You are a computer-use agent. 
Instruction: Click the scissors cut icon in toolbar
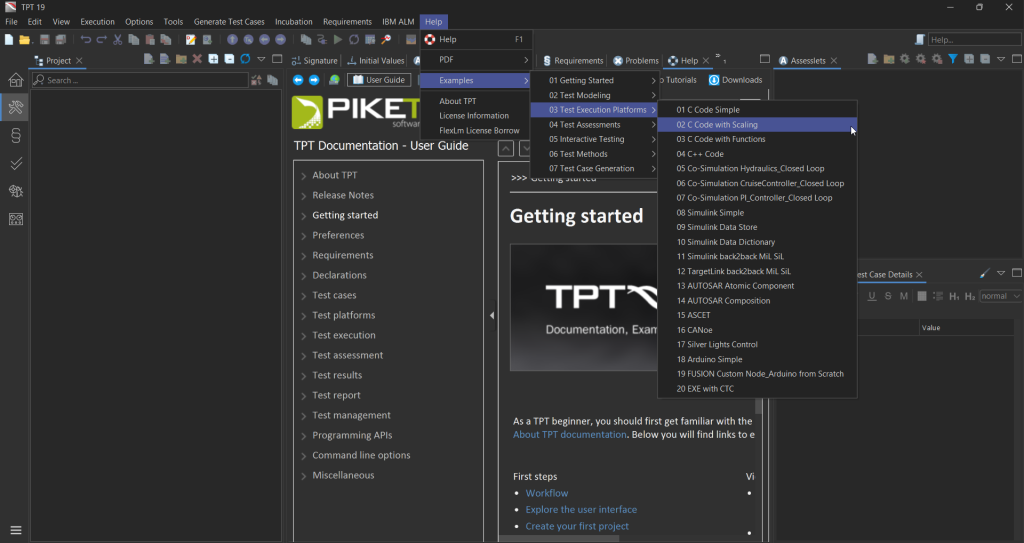pyautogui.click(x=118, y=39)
